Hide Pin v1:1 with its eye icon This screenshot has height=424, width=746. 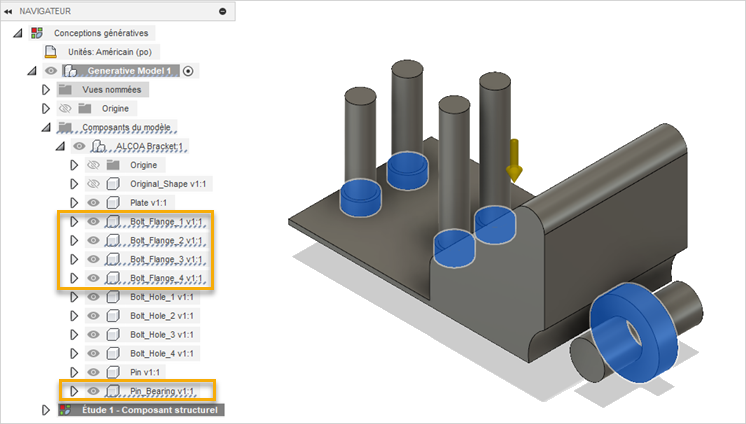(94, 372)
